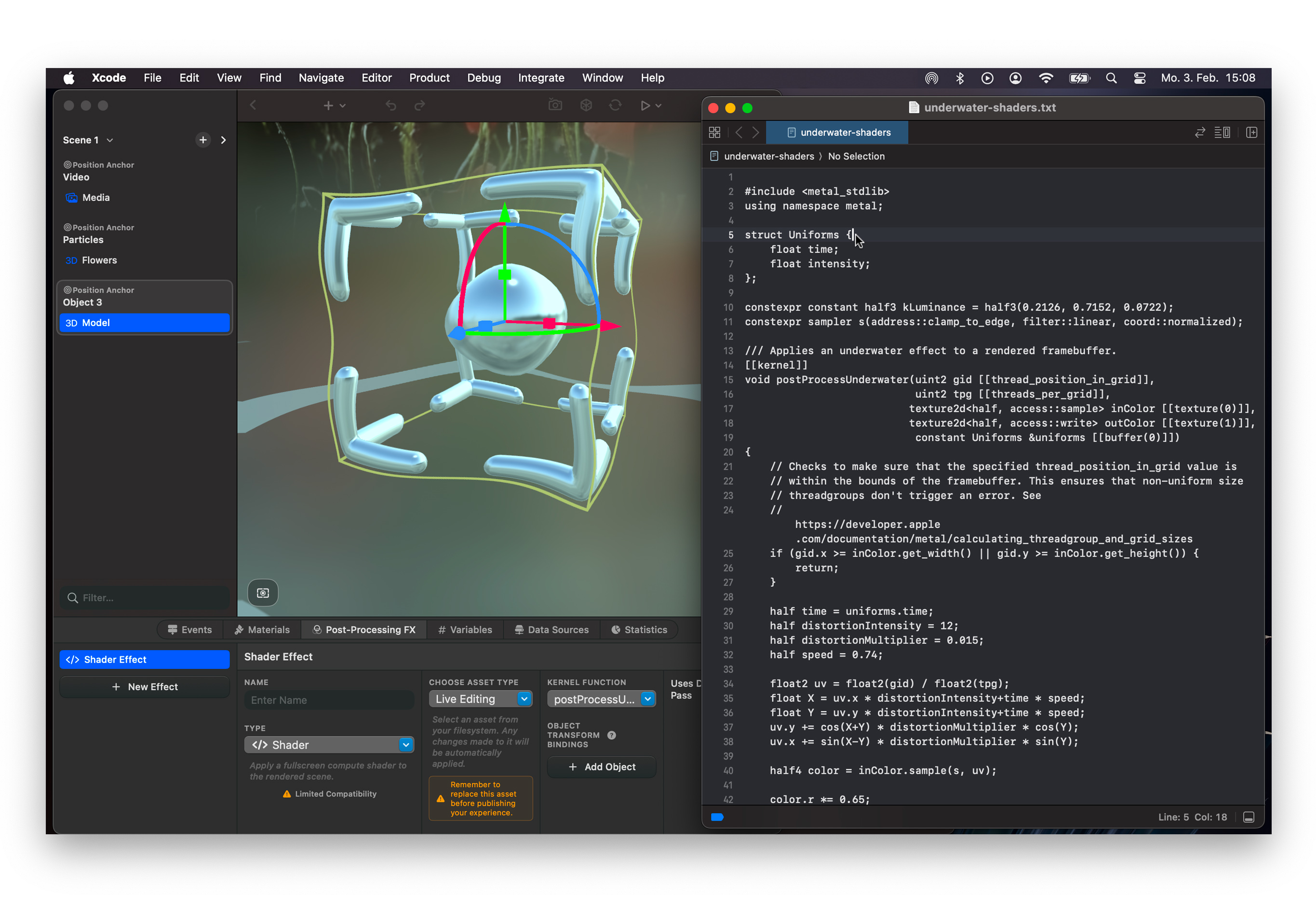Open the Live Editing asset type dropdown

480,699
